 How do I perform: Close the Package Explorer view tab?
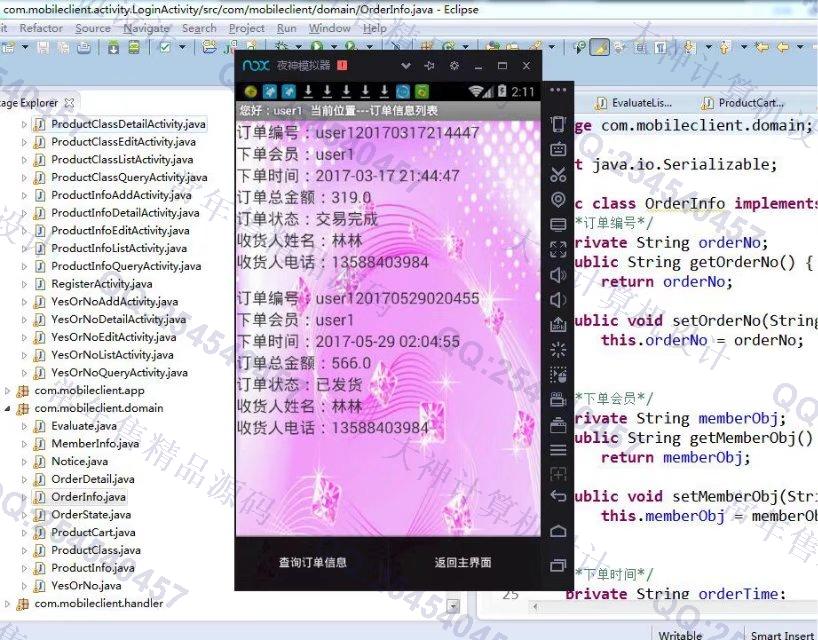click(x=69, y=103)
